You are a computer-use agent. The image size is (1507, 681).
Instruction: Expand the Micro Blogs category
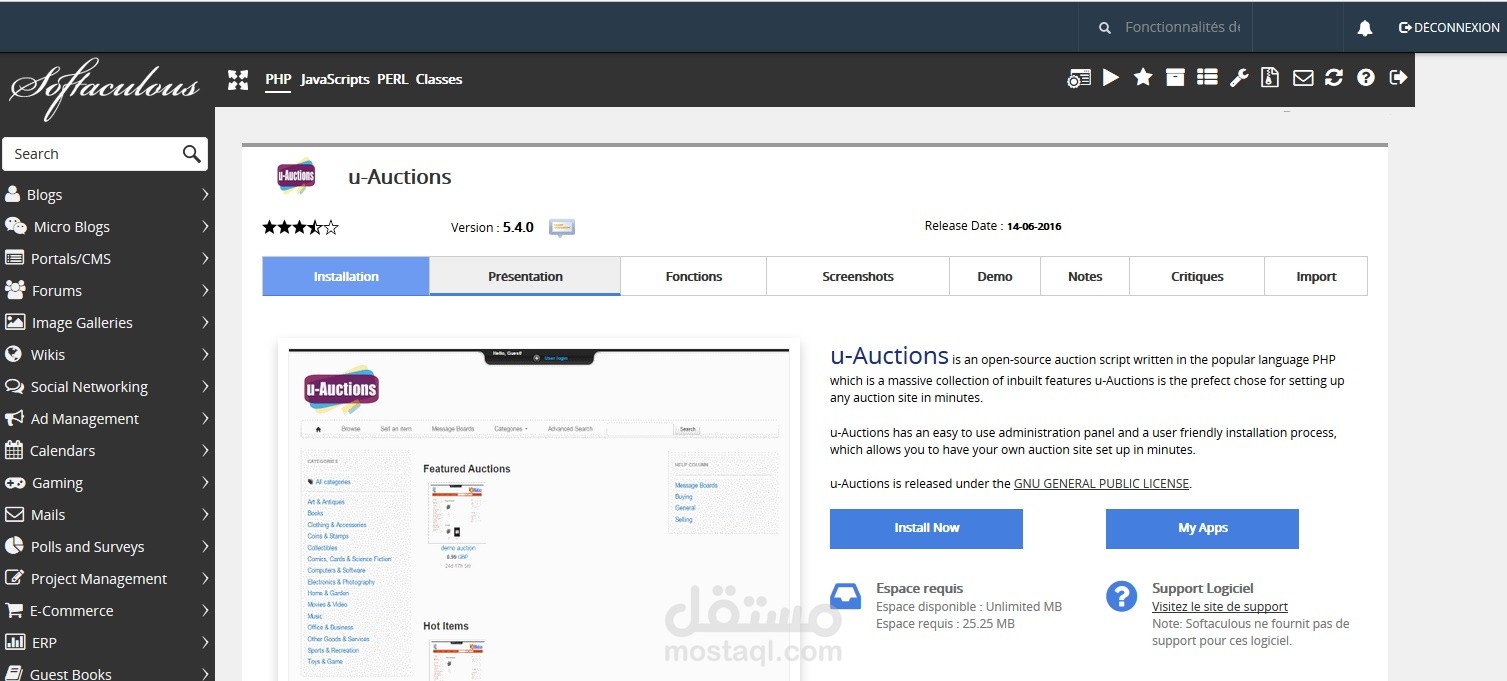point(107,226)
